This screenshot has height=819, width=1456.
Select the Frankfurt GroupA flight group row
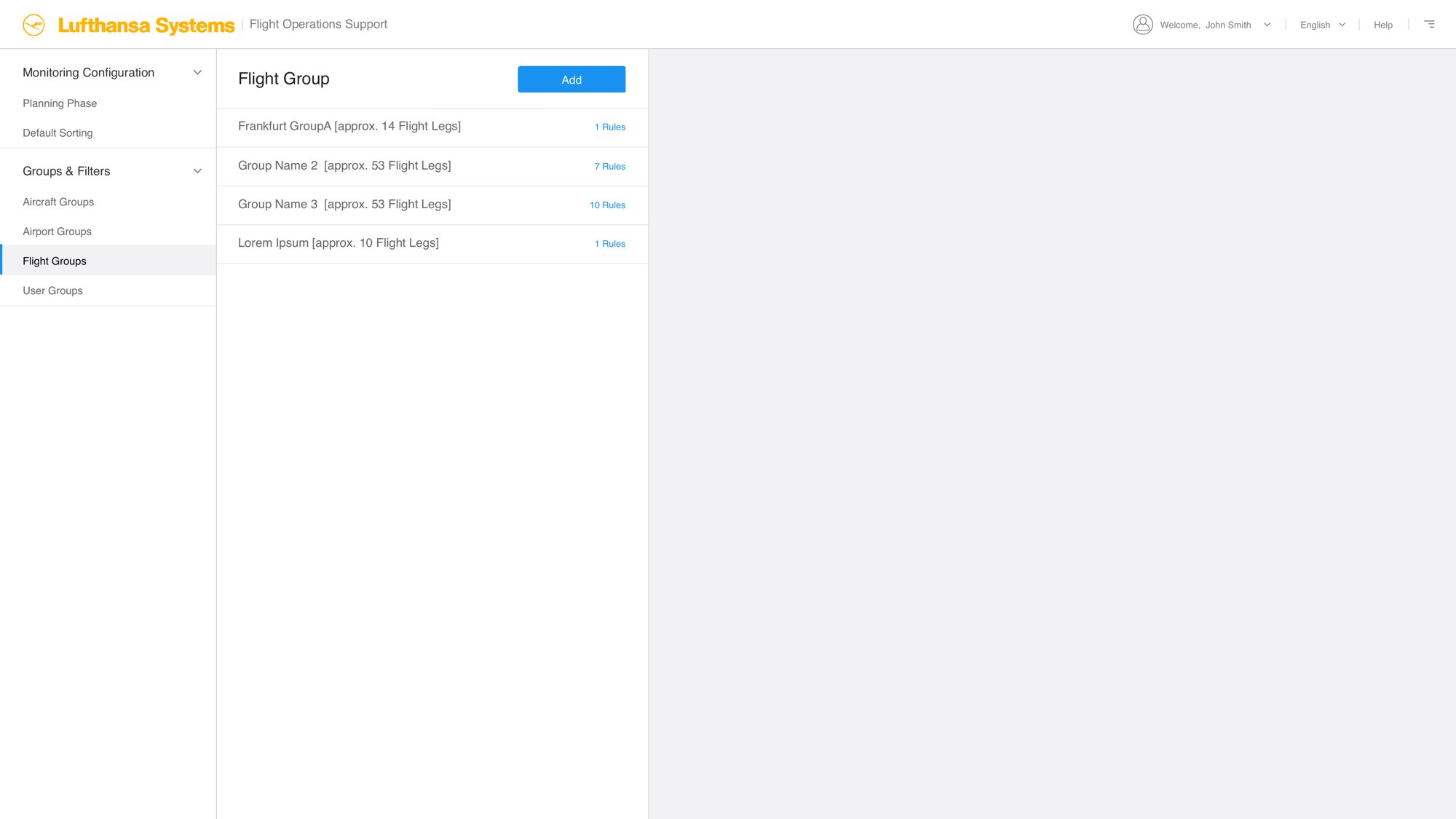coord(432,127)
